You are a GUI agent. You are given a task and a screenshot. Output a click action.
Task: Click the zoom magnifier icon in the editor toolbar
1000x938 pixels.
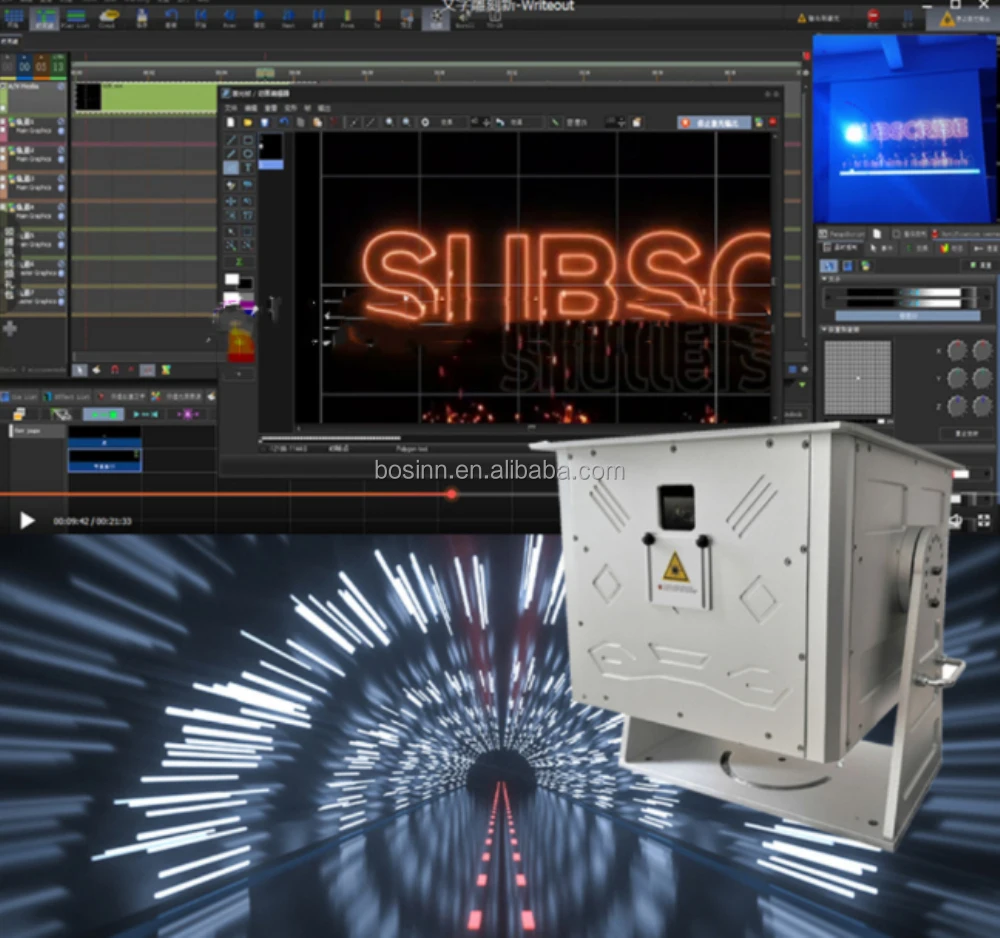389,122
